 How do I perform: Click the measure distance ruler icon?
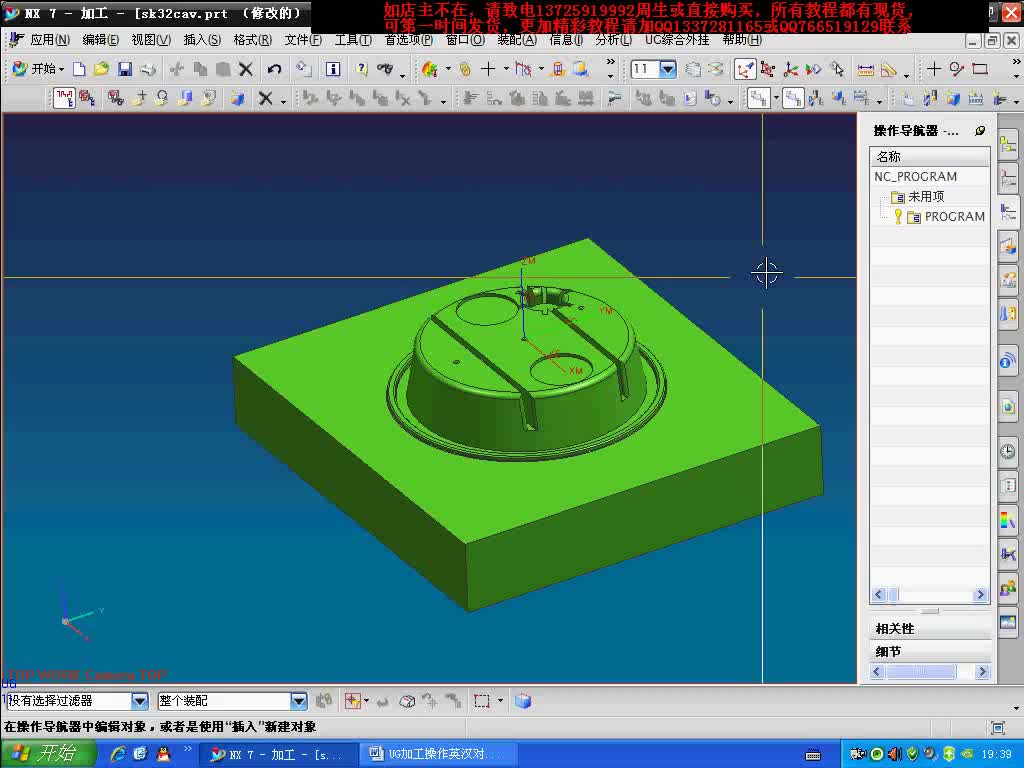click(865, 69)
